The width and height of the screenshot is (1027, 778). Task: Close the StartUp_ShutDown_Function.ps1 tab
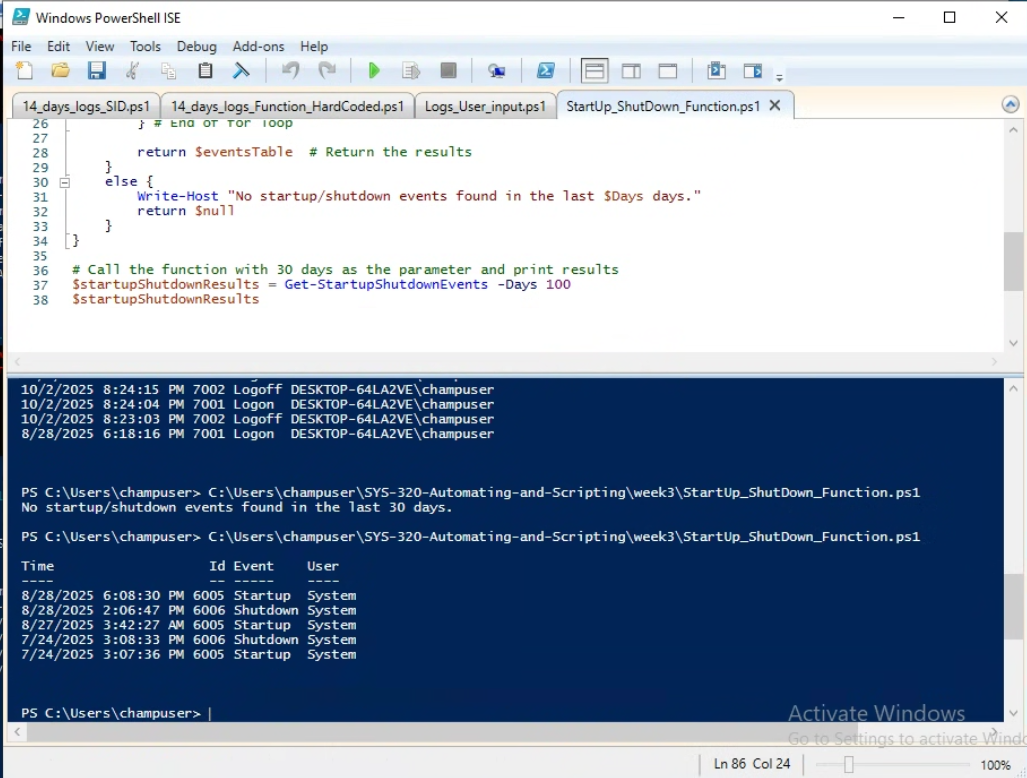(774, 105)
